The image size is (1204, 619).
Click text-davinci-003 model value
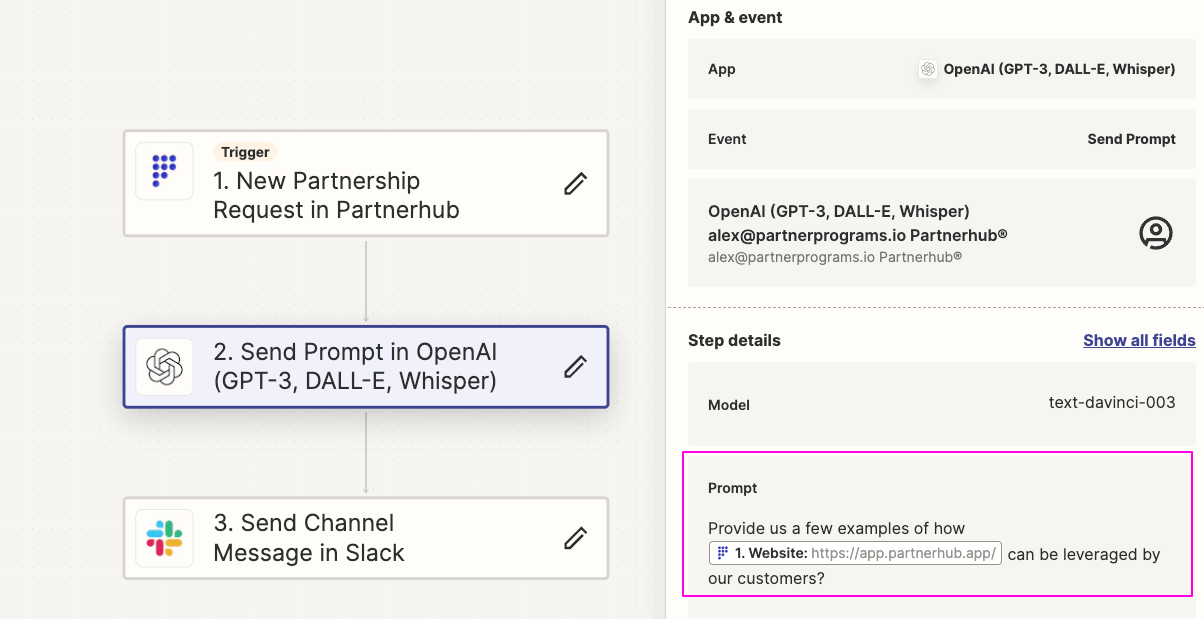click(x=1112, y=402)
